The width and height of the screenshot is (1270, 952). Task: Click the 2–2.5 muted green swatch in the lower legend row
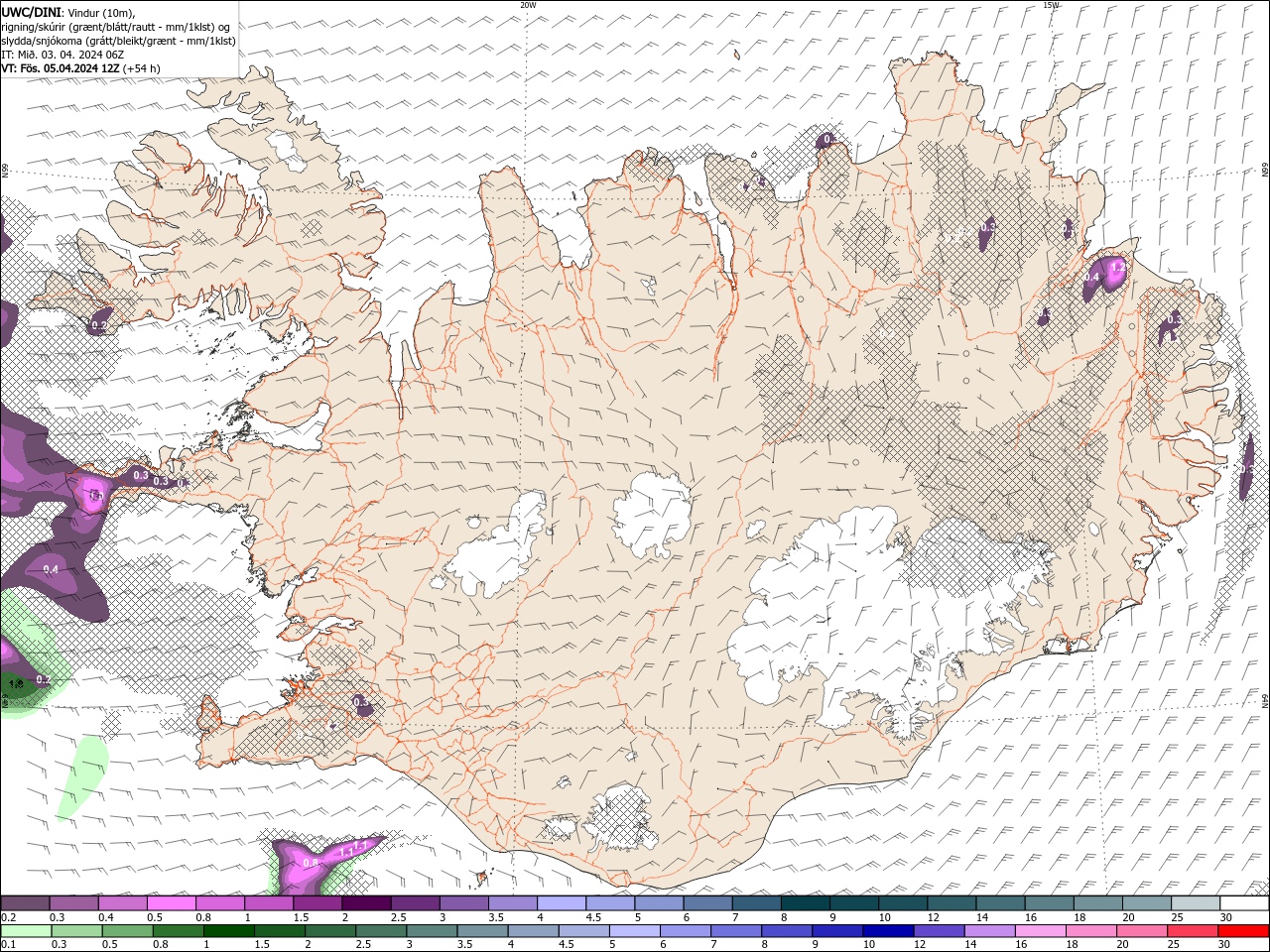pyautogui.click(x=330, y=931)
